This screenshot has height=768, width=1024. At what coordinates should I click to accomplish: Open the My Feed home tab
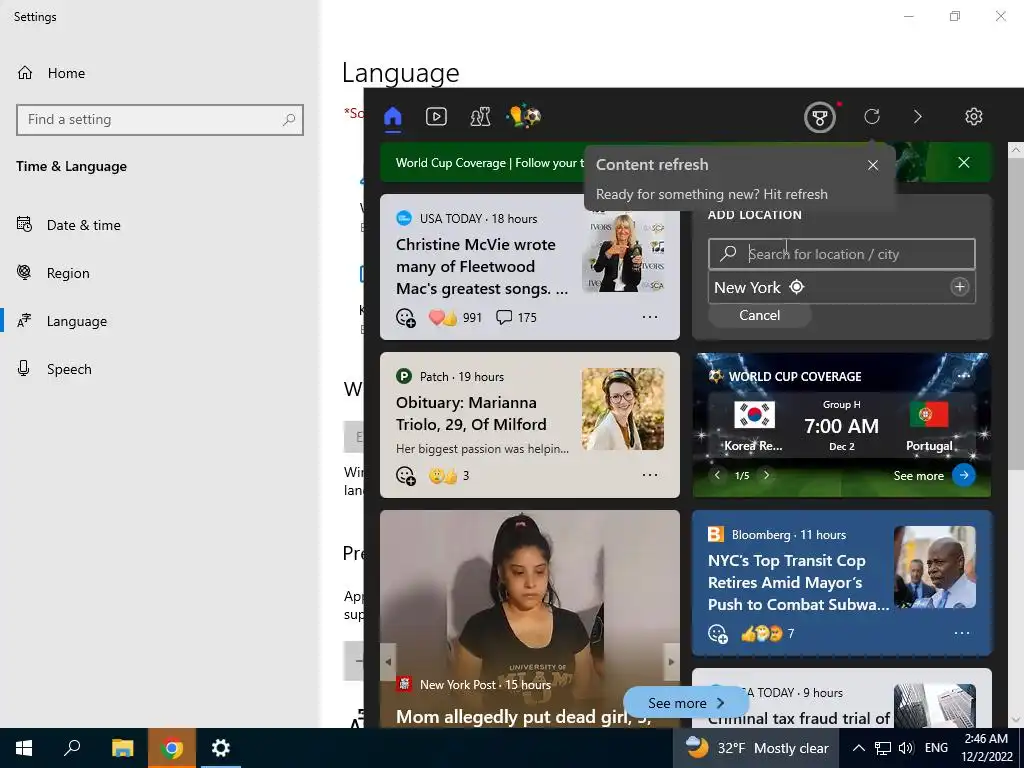click(392, 117)
